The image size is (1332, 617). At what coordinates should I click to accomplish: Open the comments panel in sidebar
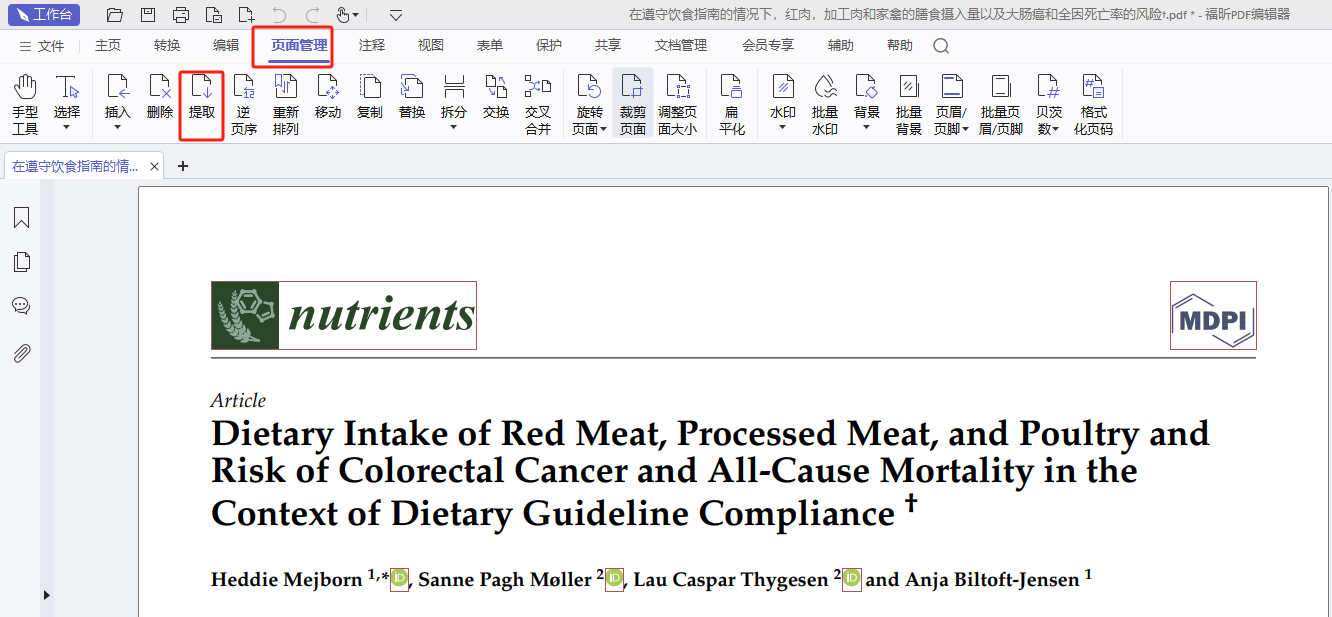tap(21, 306)
